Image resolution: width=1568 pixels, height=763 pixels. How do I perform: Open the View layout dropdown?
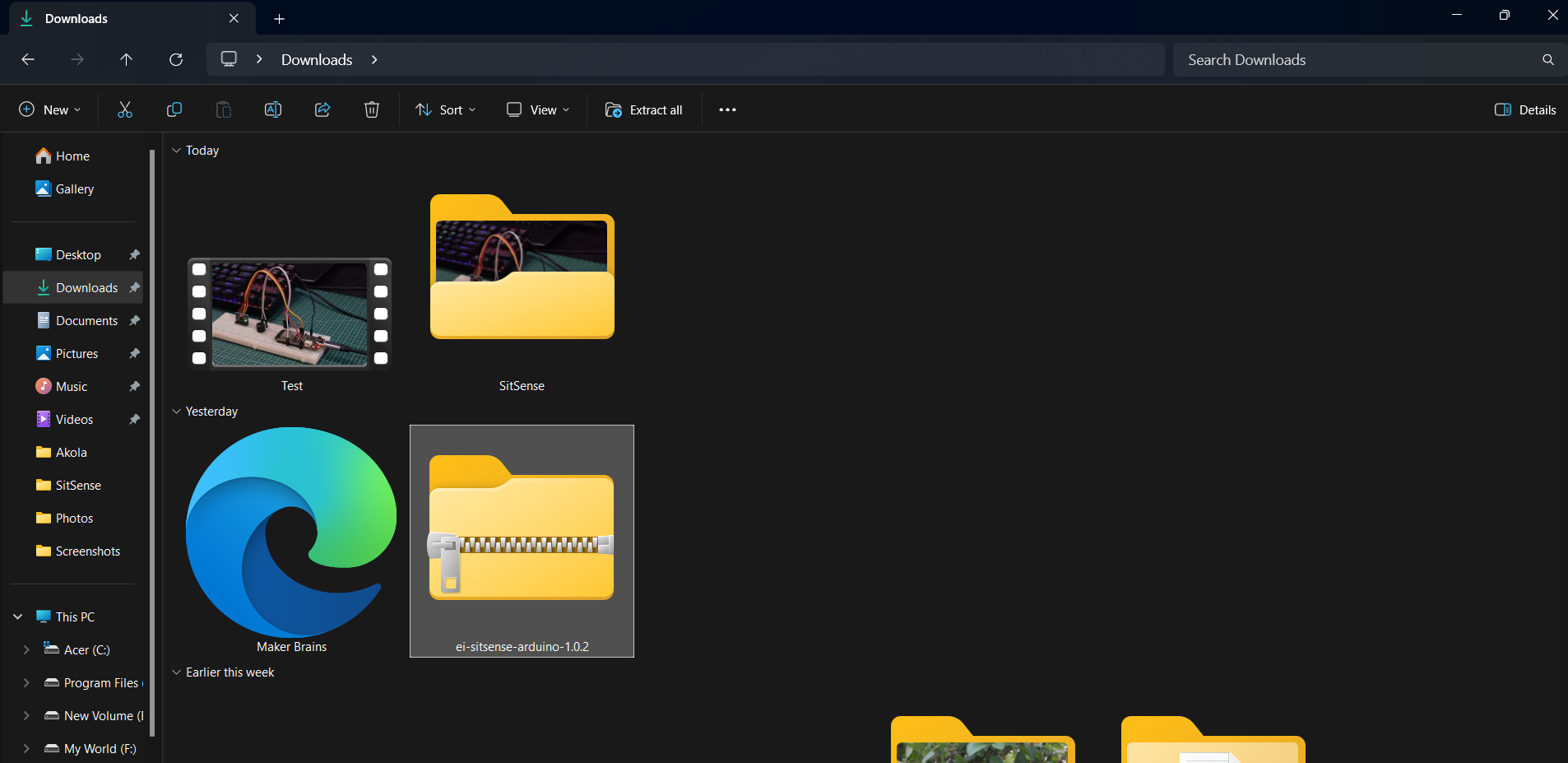click(538, 109)
